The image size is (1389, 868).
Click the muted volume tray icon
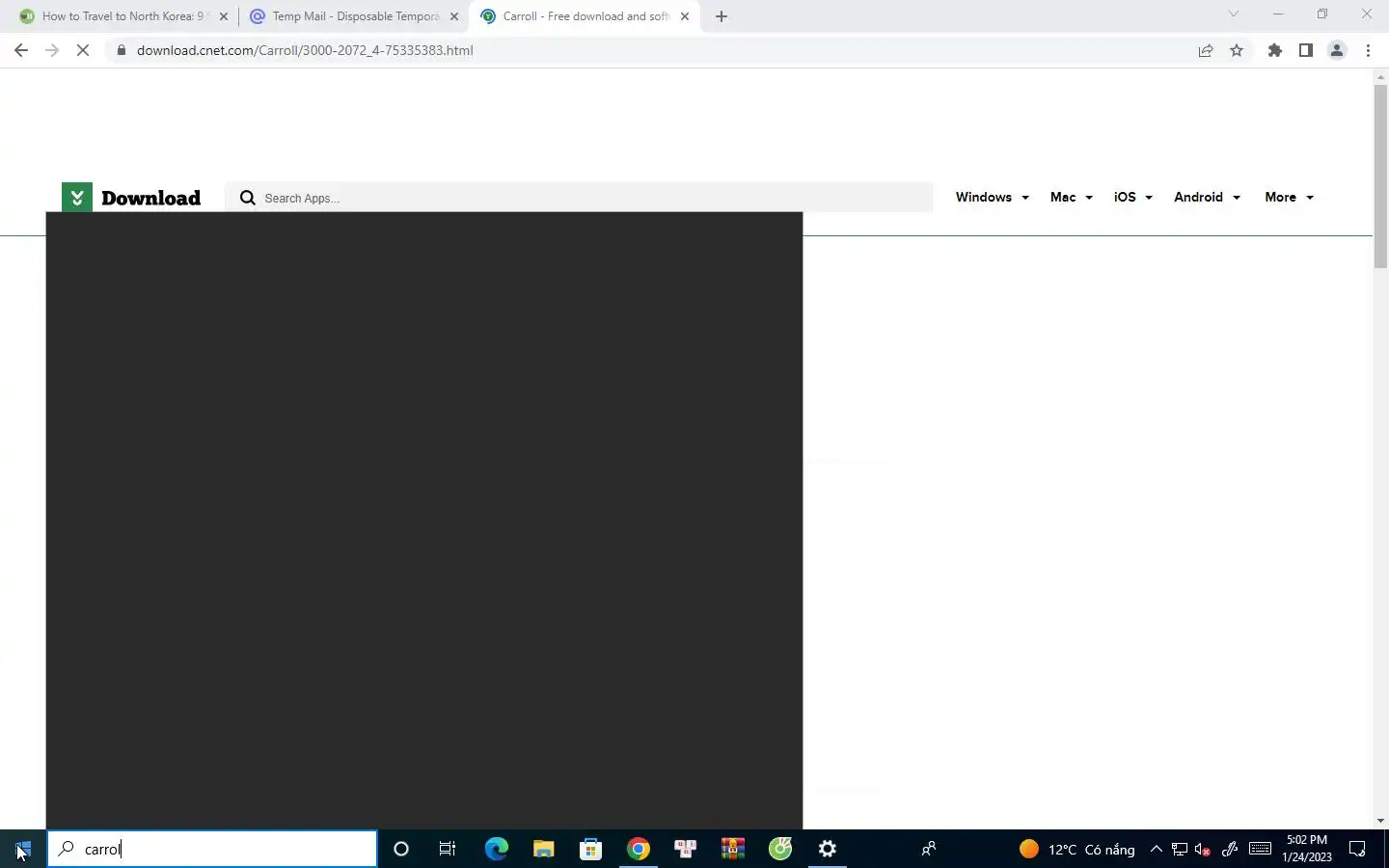click(1203, 849)
